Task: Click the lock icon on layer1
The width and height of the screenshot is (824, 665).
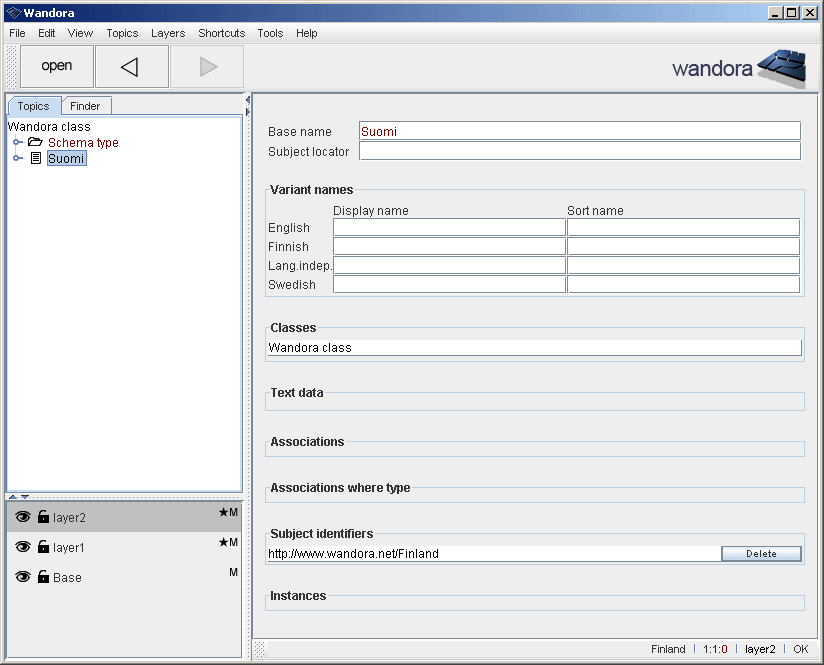Action: [43, 547]
